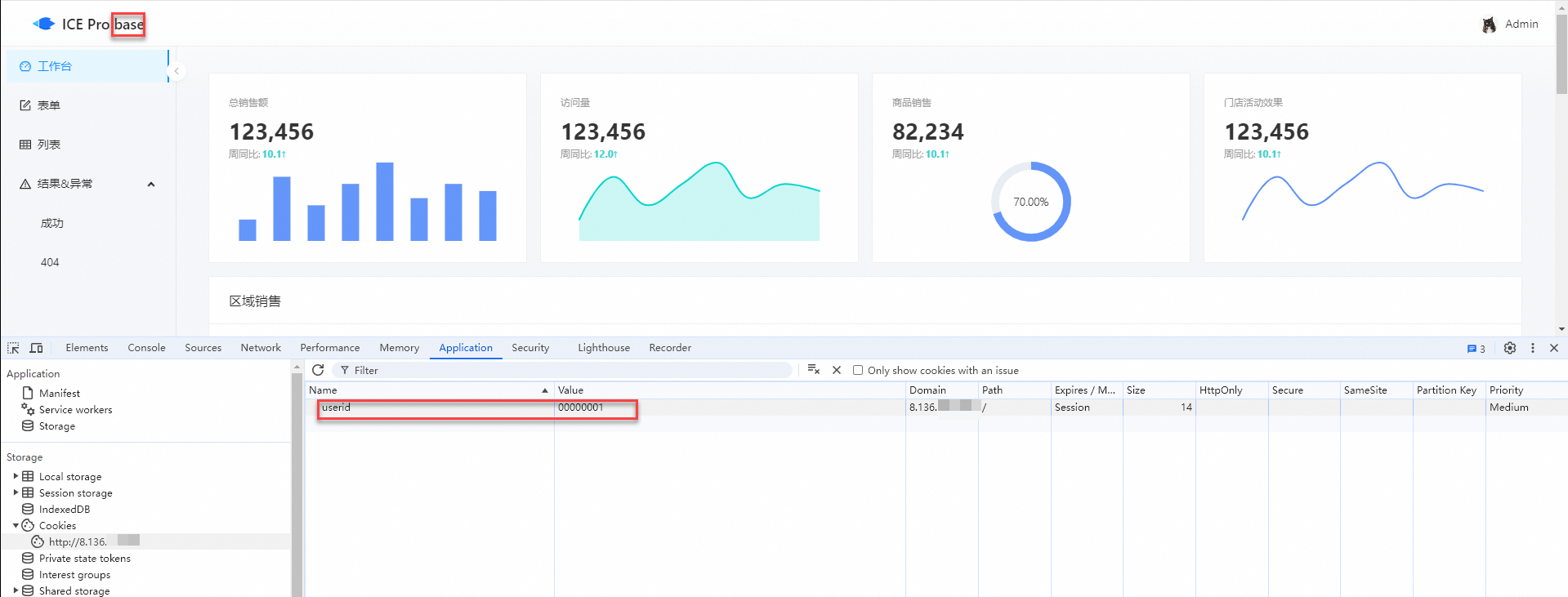Click the DevTools sidebar scrollbar
Image resolution: width=1568 pixels, height=597 pixels.
pyautogui.click(x=297, y=485)
